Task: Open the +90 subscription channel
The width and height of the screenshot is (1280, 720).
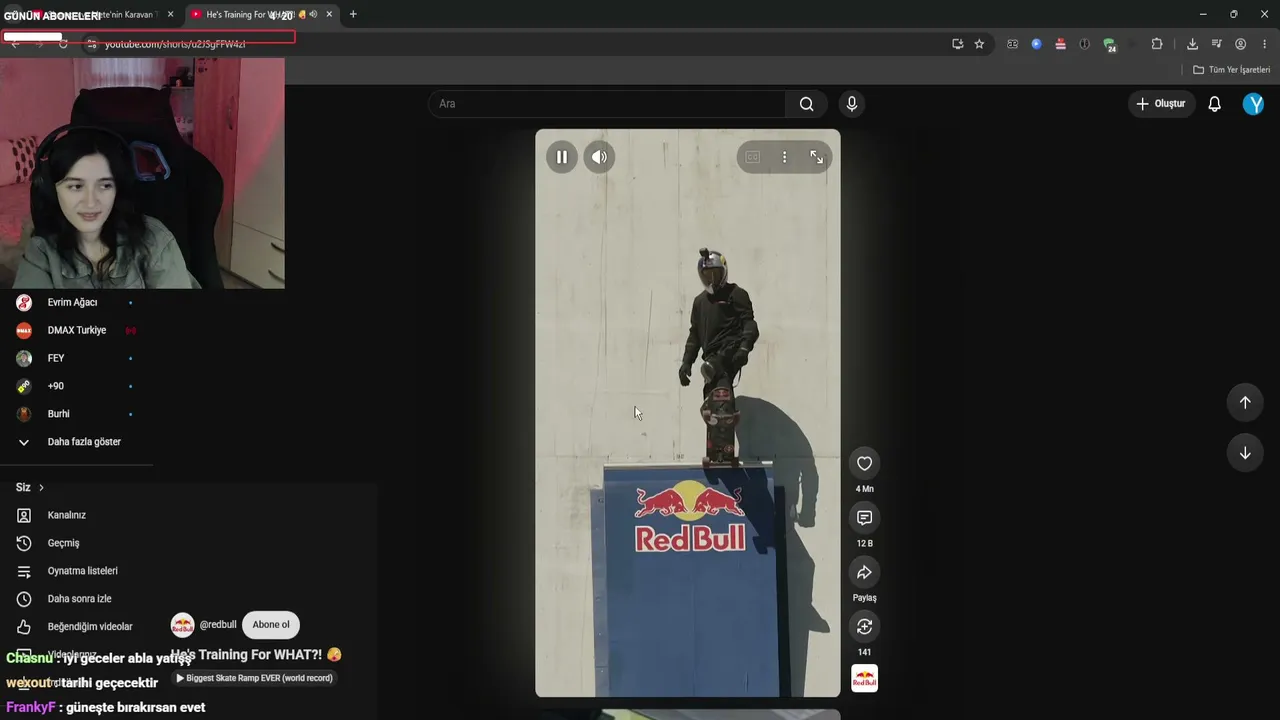Action: point(76,386)
